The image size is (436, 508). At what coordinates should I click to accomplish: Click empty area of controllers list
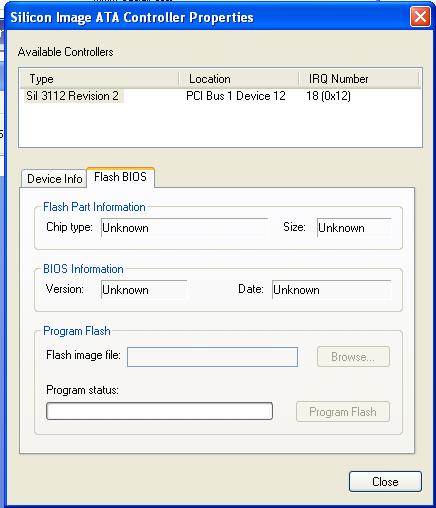point(220,125)
